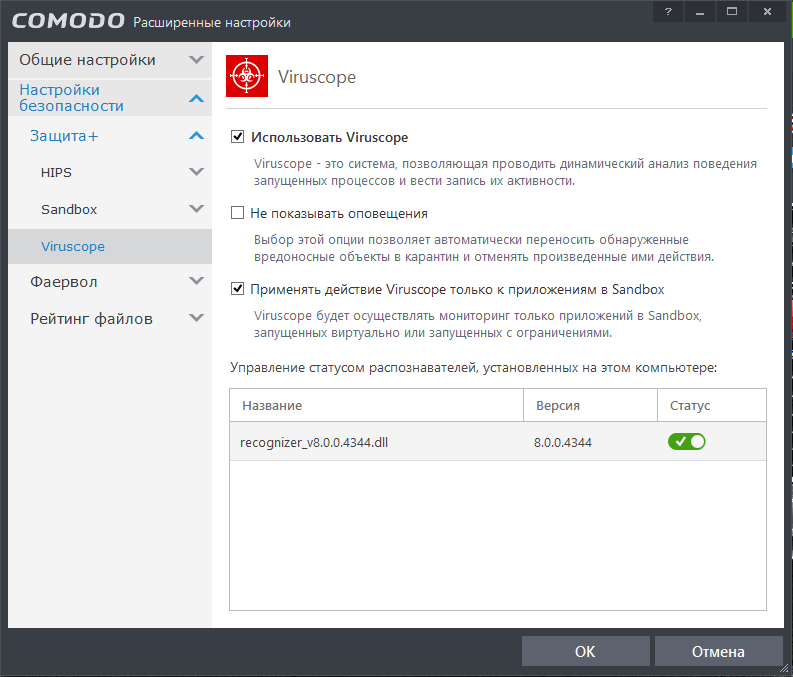Minimize the Comodo settings window
793x677 pixels.
pyautogui.click(x=700, y=12)
